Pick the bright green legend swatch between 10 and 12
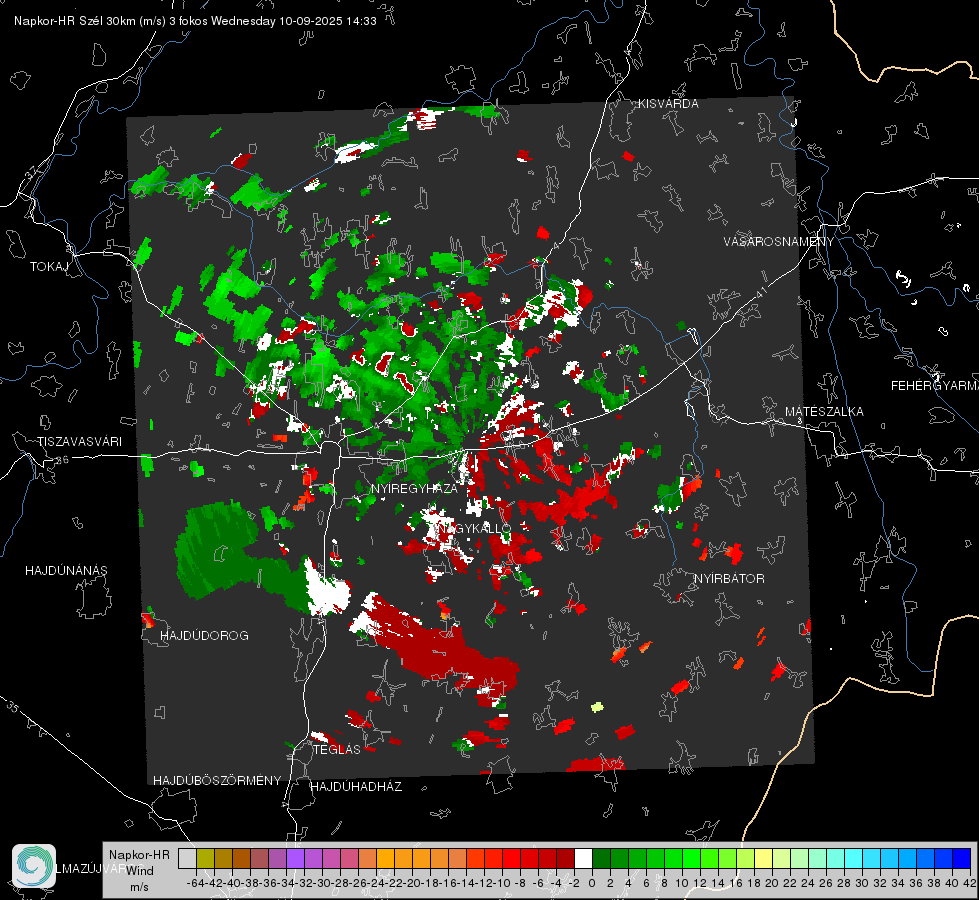The width and height of the screenshot is (979, 900). (691, 858)
